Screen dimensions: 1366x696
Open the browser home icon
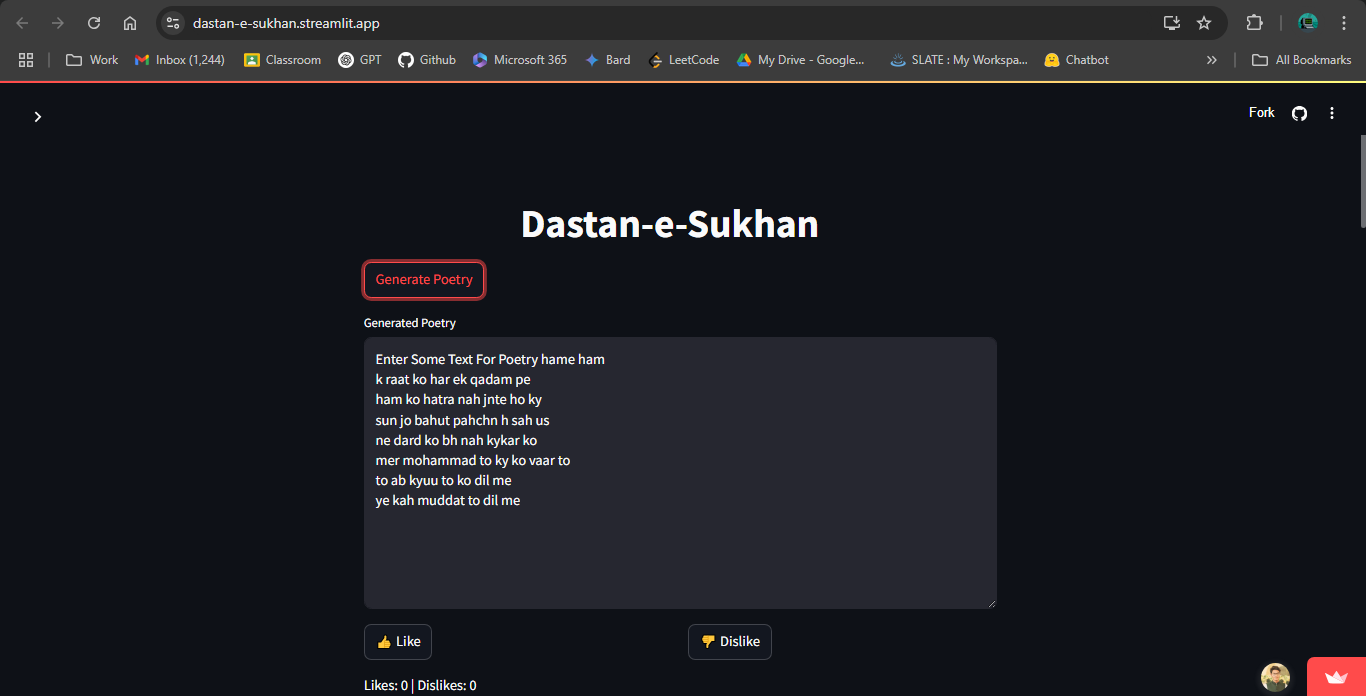click(129, 22)
